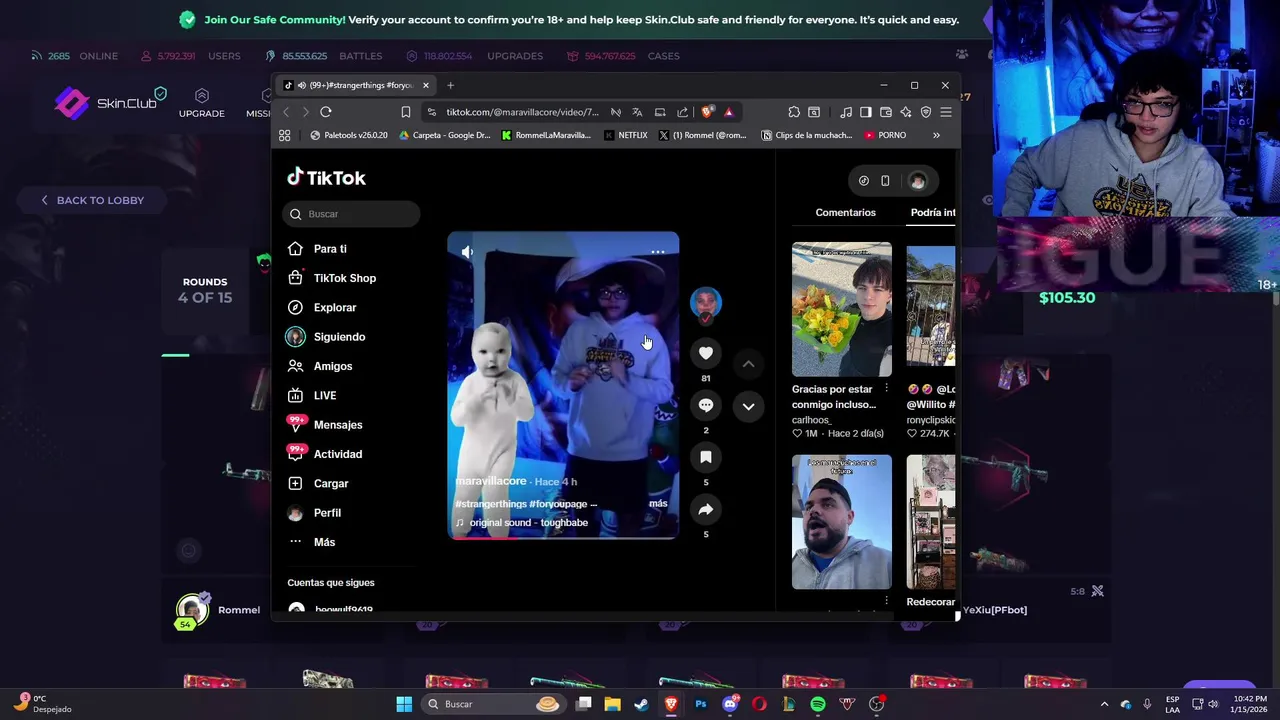The width and height of the screenshot is (1280, 720).
Task: Open Paletools v26.0.20 bookmark
Action: coord(349,135)
